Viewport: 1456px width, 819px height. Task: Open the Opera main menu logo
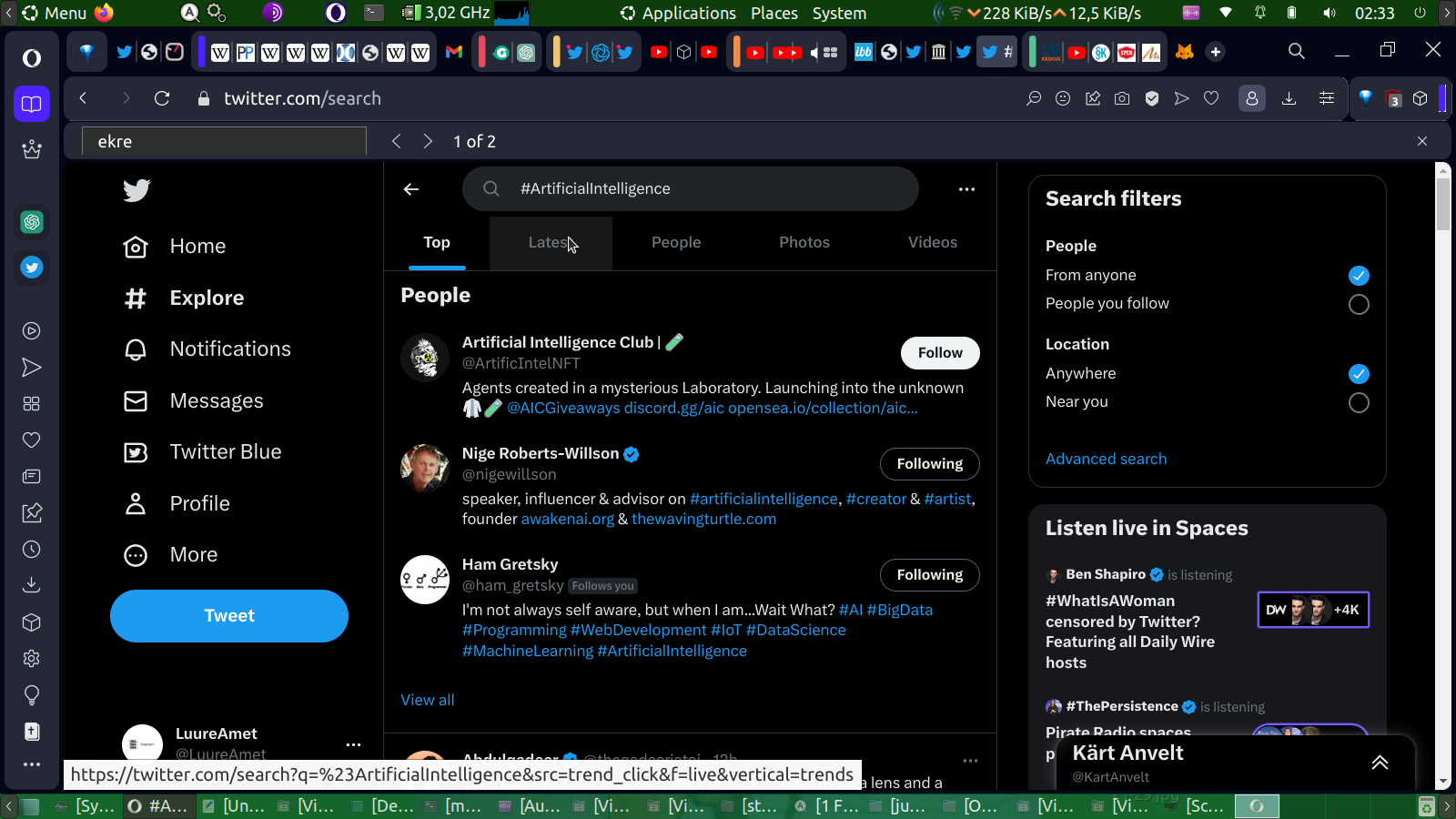pyautogui.click(x=32, y=58)
